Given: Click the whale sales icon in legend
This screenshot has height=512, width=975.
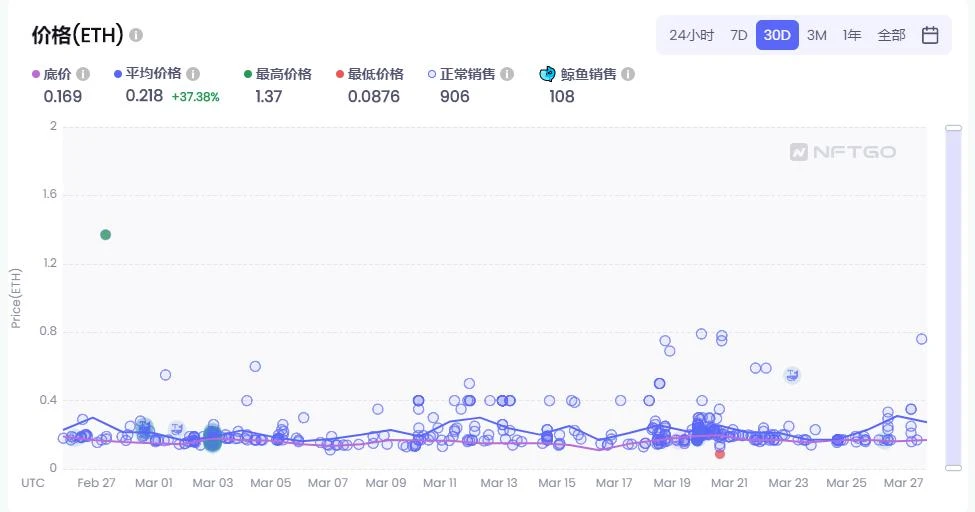Looking at the screenshot, I should 547,74.
